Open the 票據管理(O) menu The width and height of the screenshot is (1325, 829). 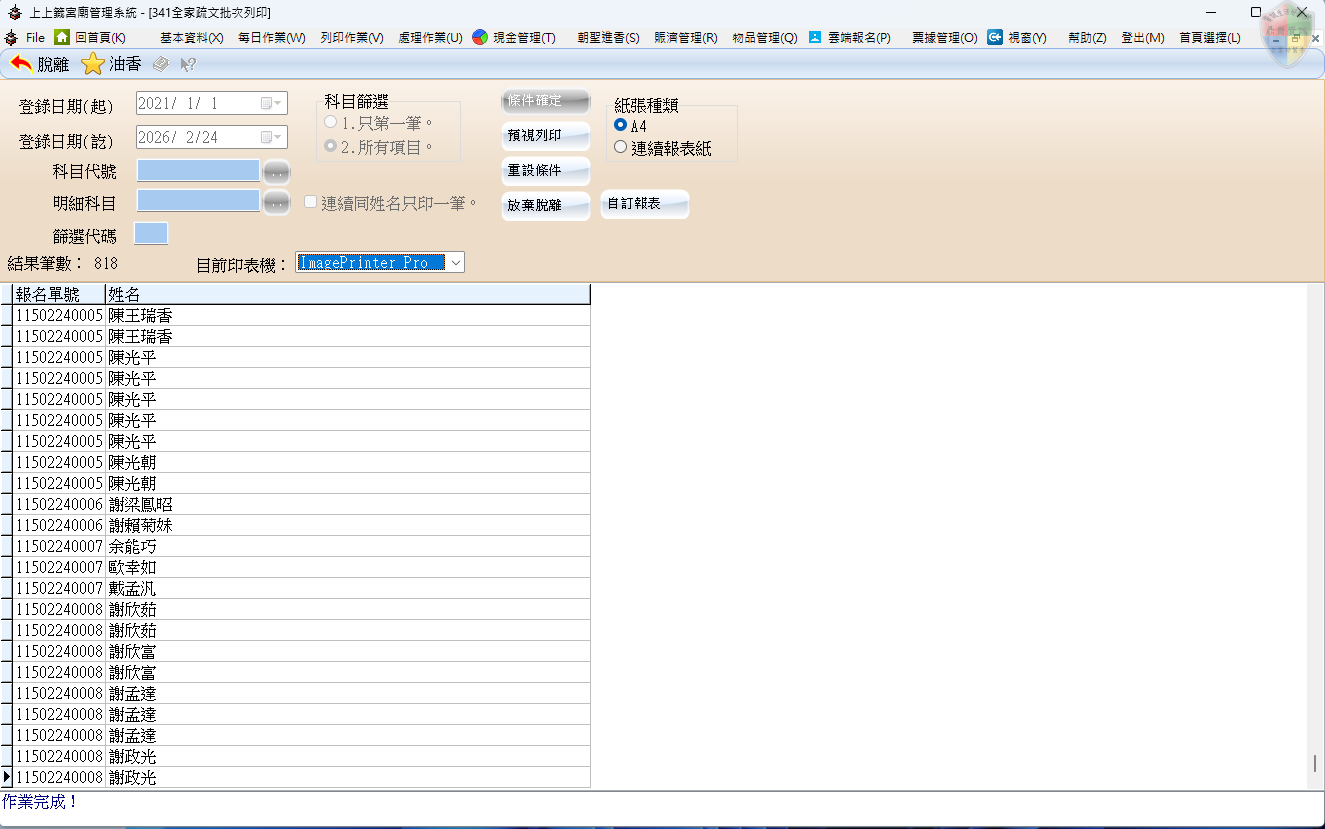(944, 38)
